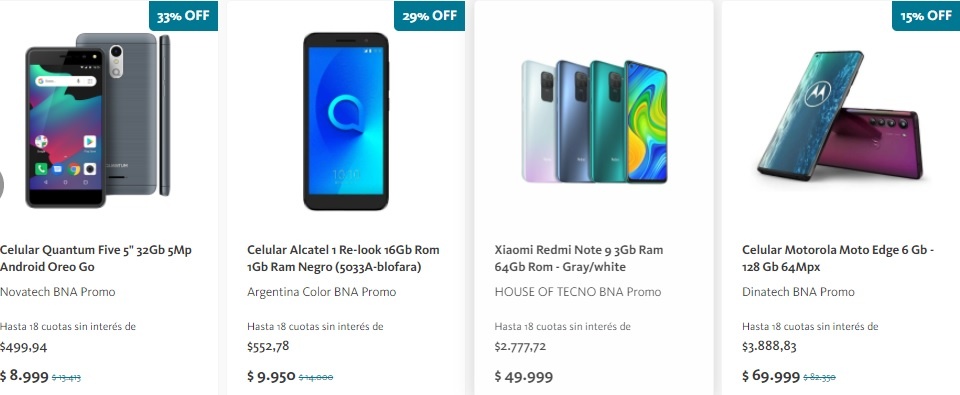Screen dimensions: 960x395
Task: Select the Novatech BNA Promo seller
Action: click(58, 292)
